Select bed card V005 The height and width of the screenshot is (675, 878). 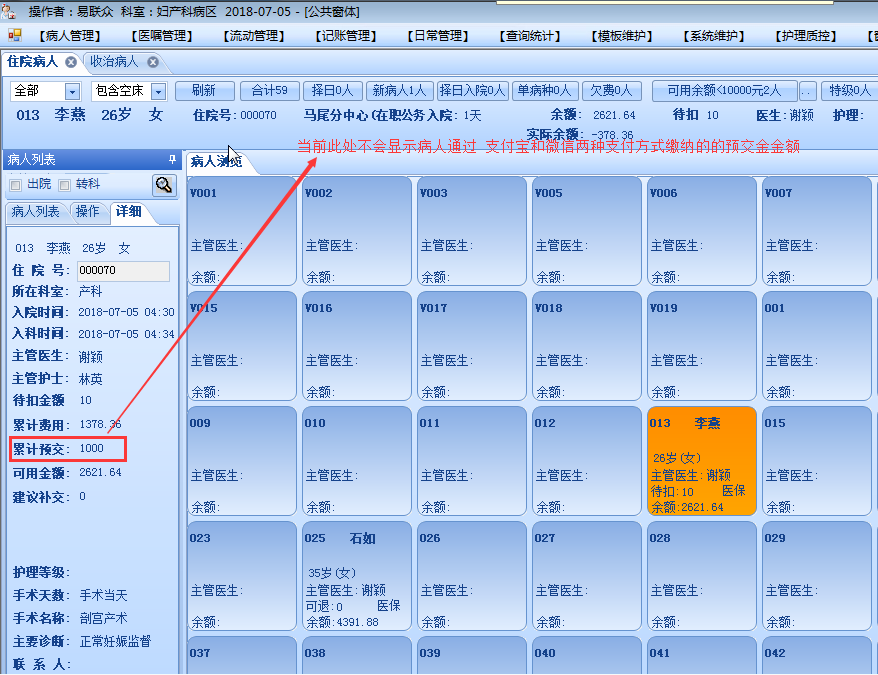click(x=586, y=231)
